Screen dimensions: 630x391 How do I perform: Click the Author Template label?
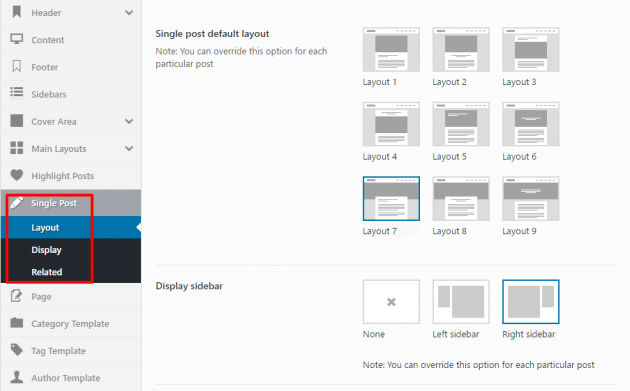[65, 378]
